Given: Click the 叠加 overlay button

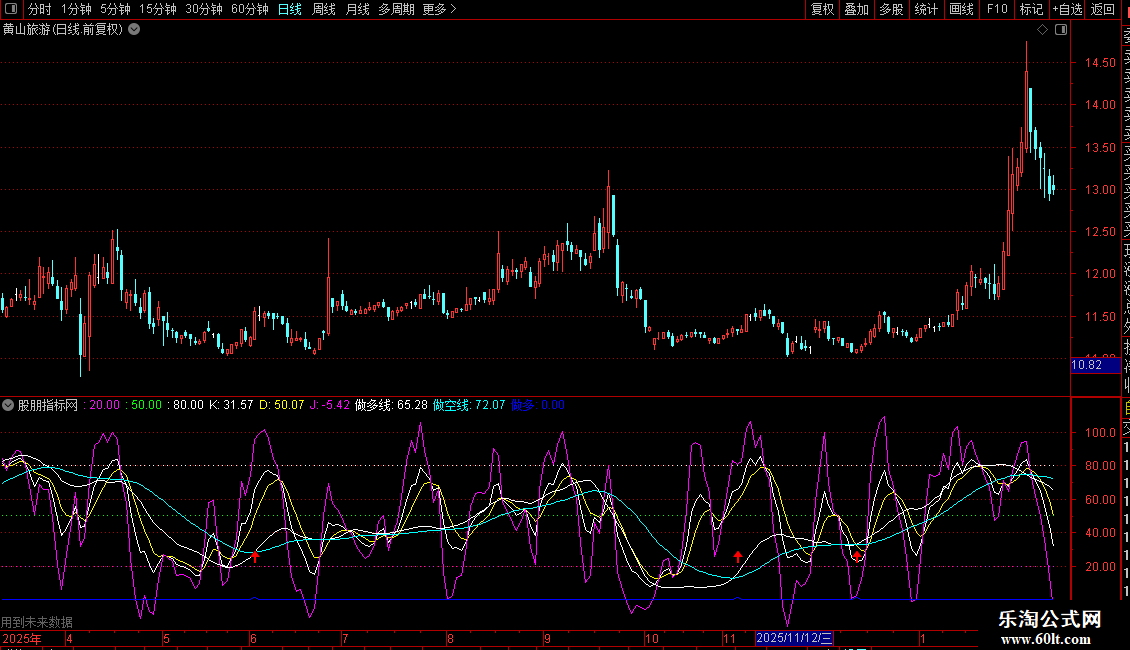Looking at the screenshot, I should (x=856, y=9).
